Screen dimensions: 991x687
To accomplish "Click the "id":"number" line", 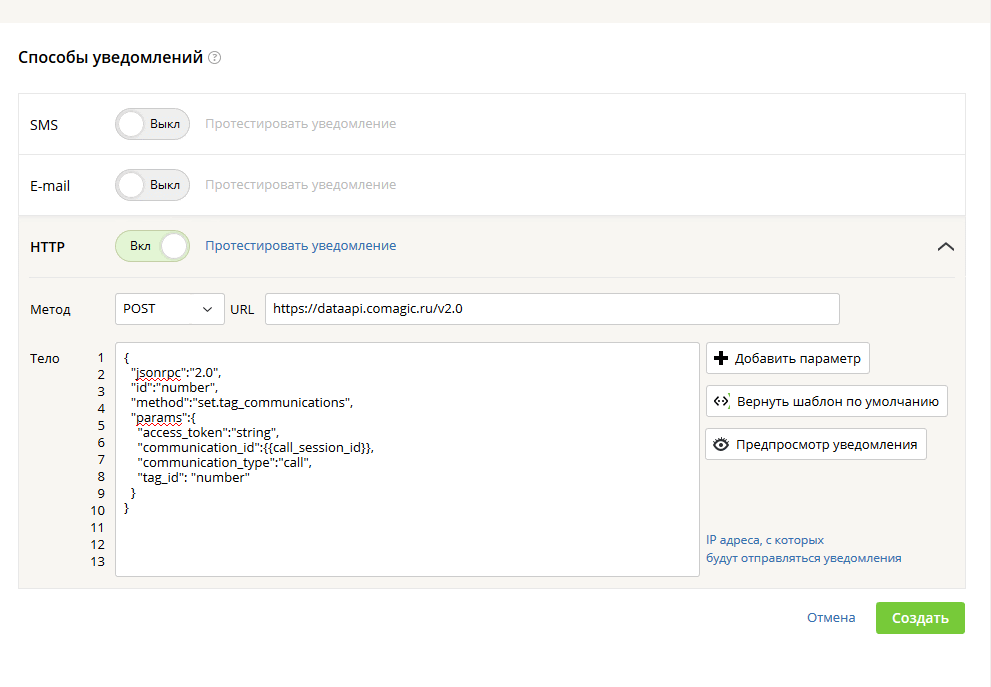I will (x=174, y=387).
